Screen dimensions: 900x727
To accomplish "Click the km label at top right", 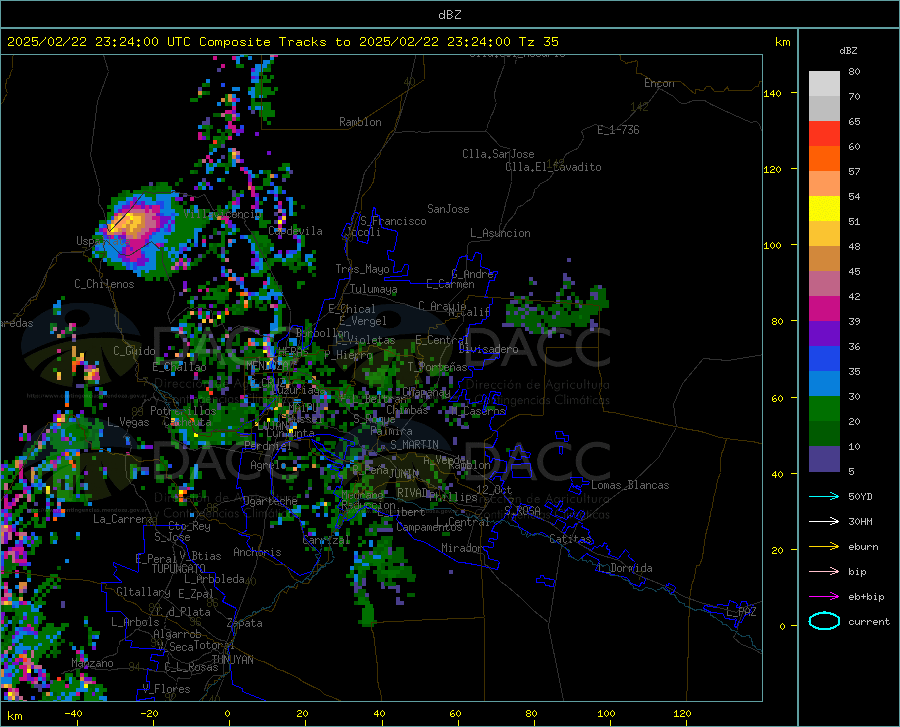I will pyautogui.click(x=782, y=42).
